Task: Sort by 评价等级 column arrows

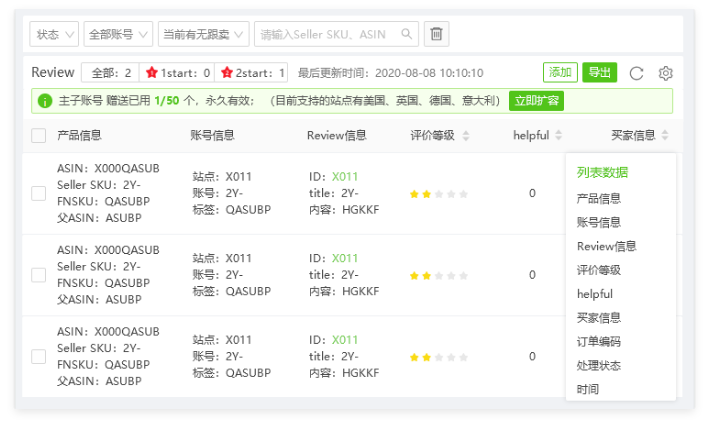Action: (x=466, y=135)
